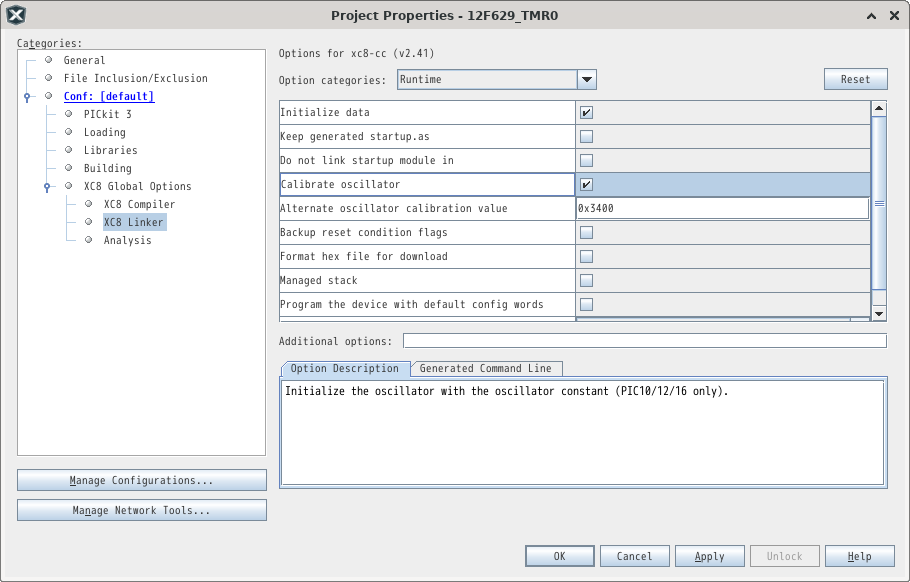The image size is (910, 582).
Task: Collapse the Conf: [default] tree node
Action: pos(27,97)
